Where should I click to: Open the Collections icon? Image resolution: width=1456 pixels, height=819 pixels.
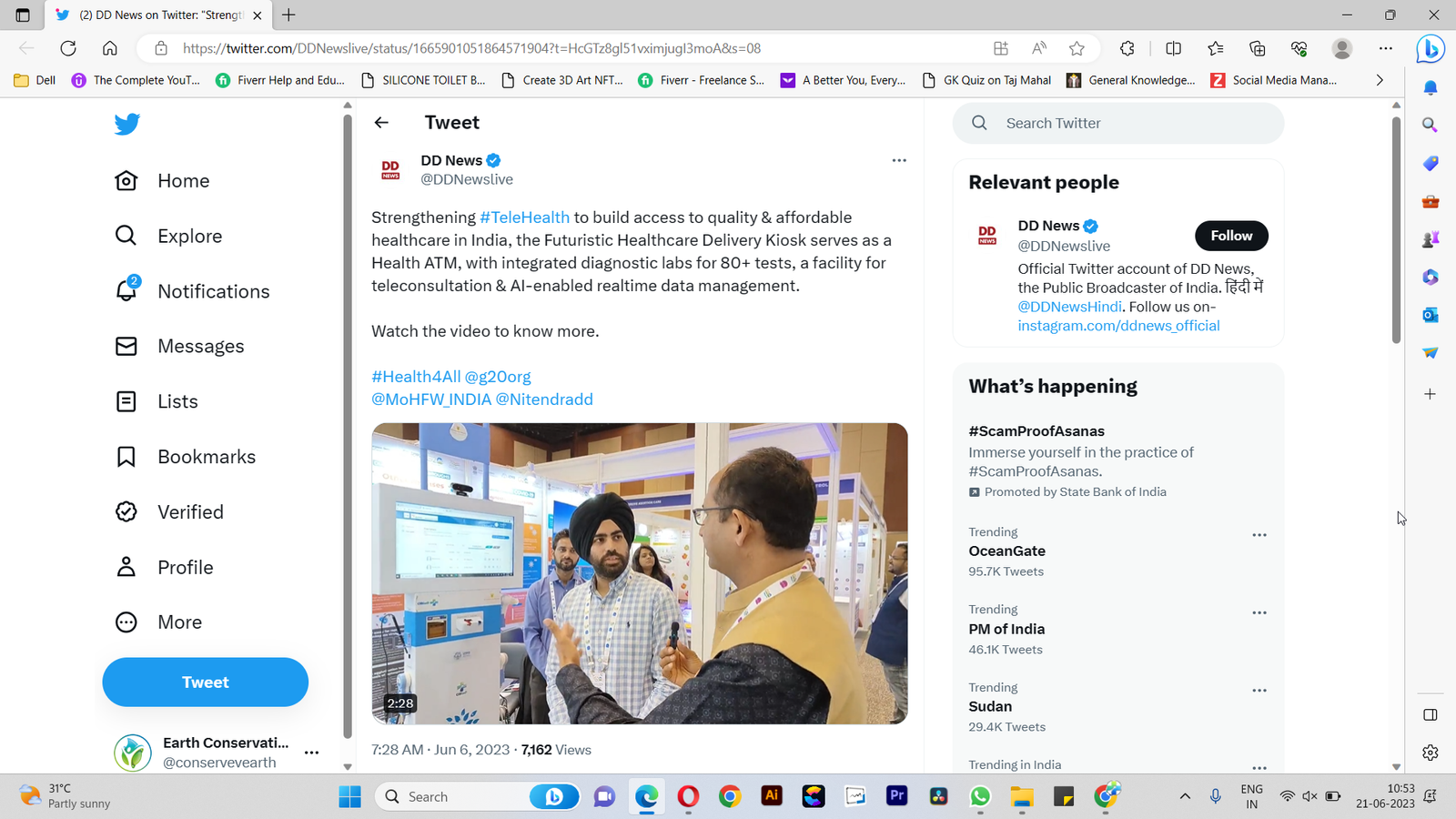[x=1258, y=48]
